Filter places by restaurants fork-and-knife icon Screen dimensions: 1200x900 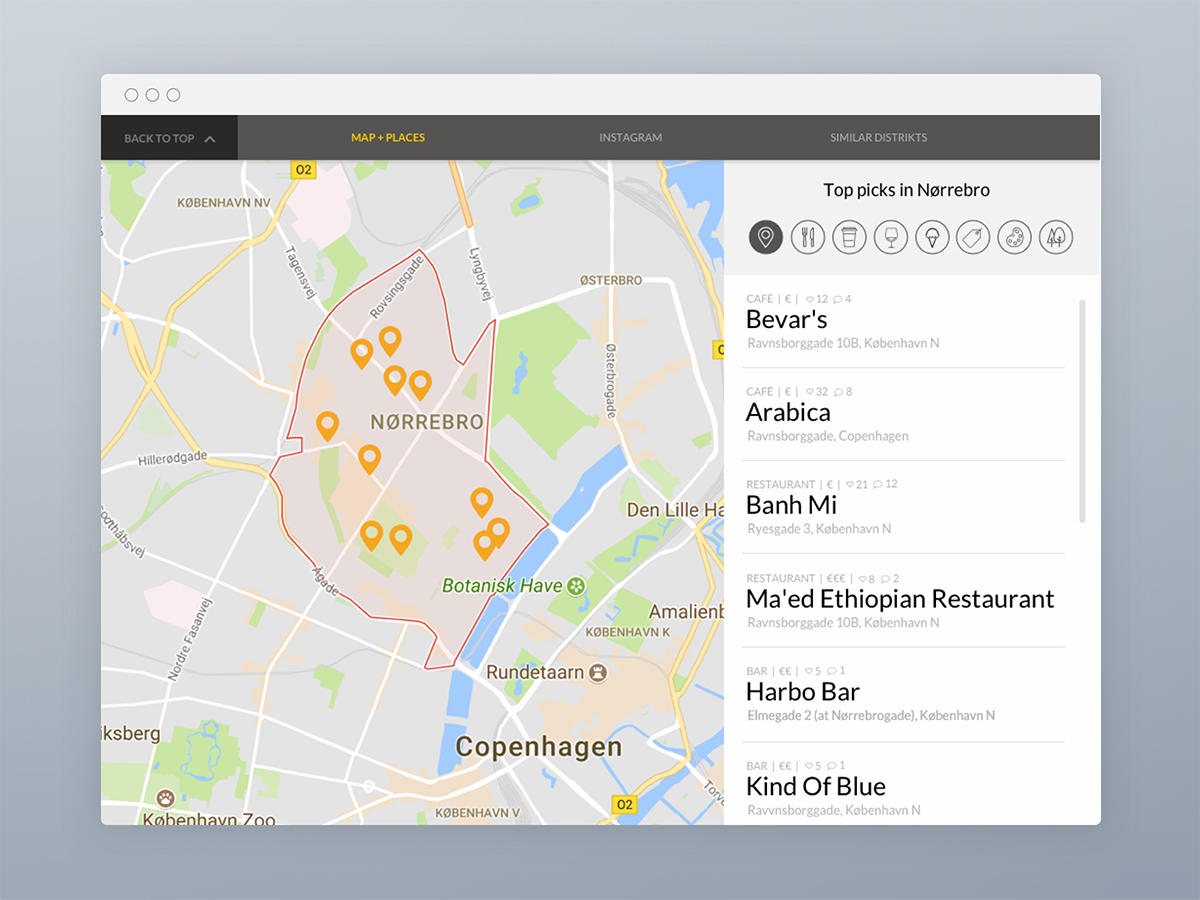(x=807, y=237)
